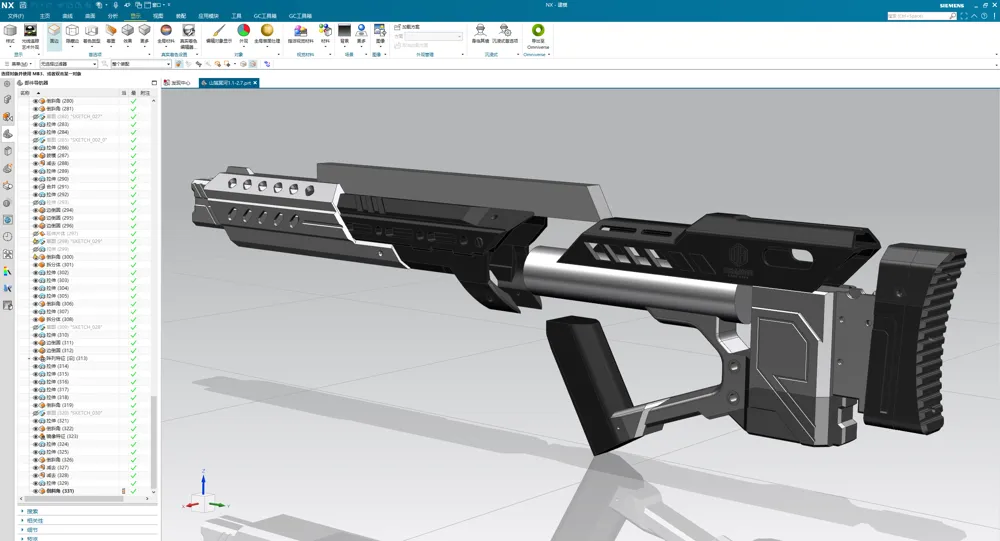Open the 文件(F) file menu
This screenshot has width=1000, height=541.
pos(15,16)
